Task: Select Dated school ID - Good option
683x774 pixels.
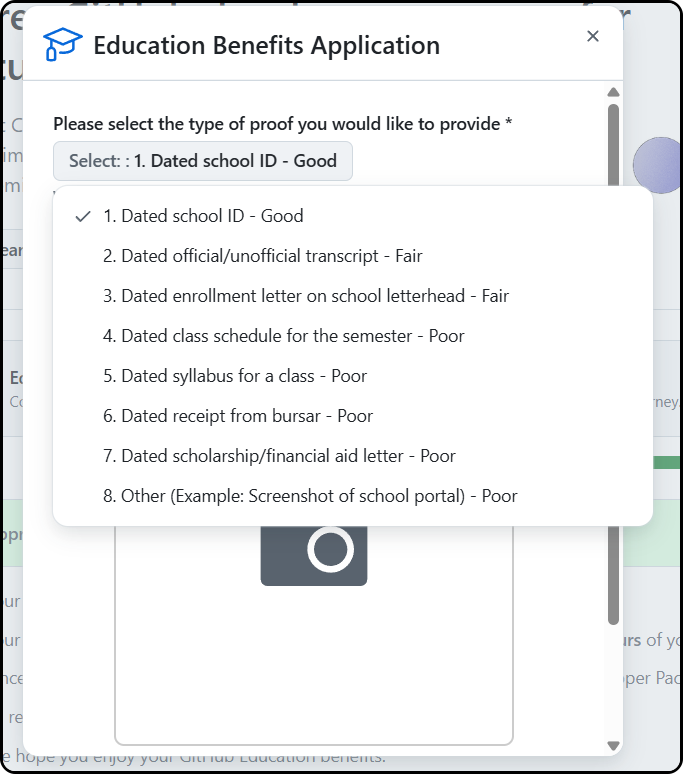Action: coord(352,216)
